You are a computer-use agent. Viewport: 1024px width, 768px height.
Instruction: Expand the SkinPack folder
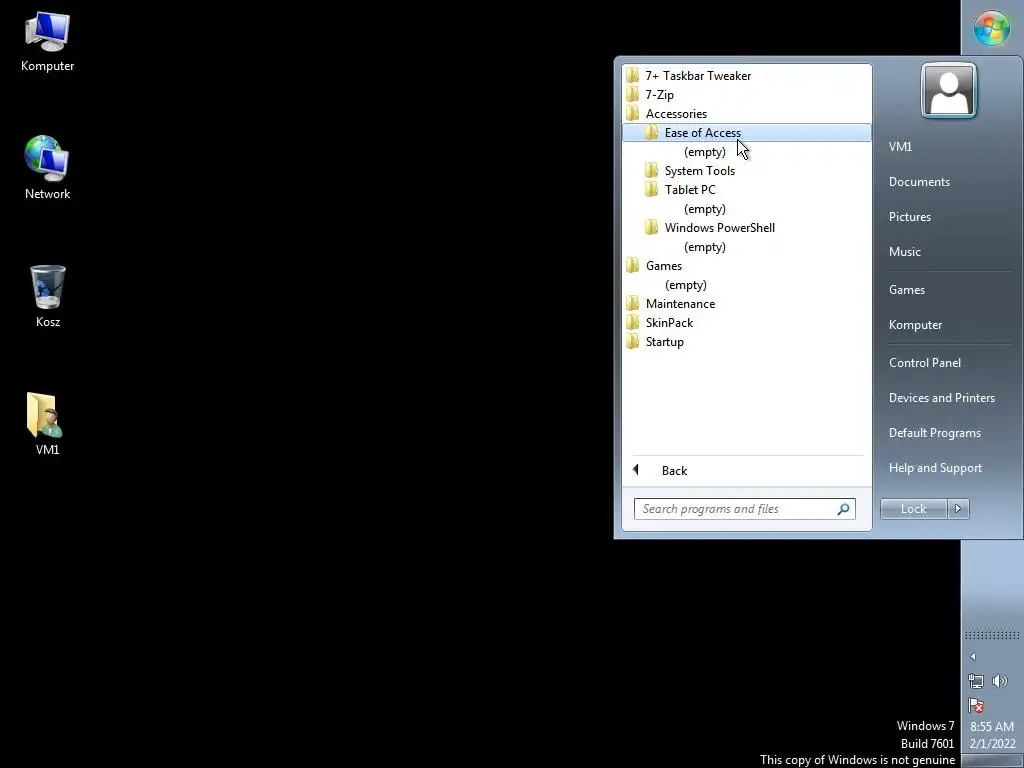pos(746,323)
